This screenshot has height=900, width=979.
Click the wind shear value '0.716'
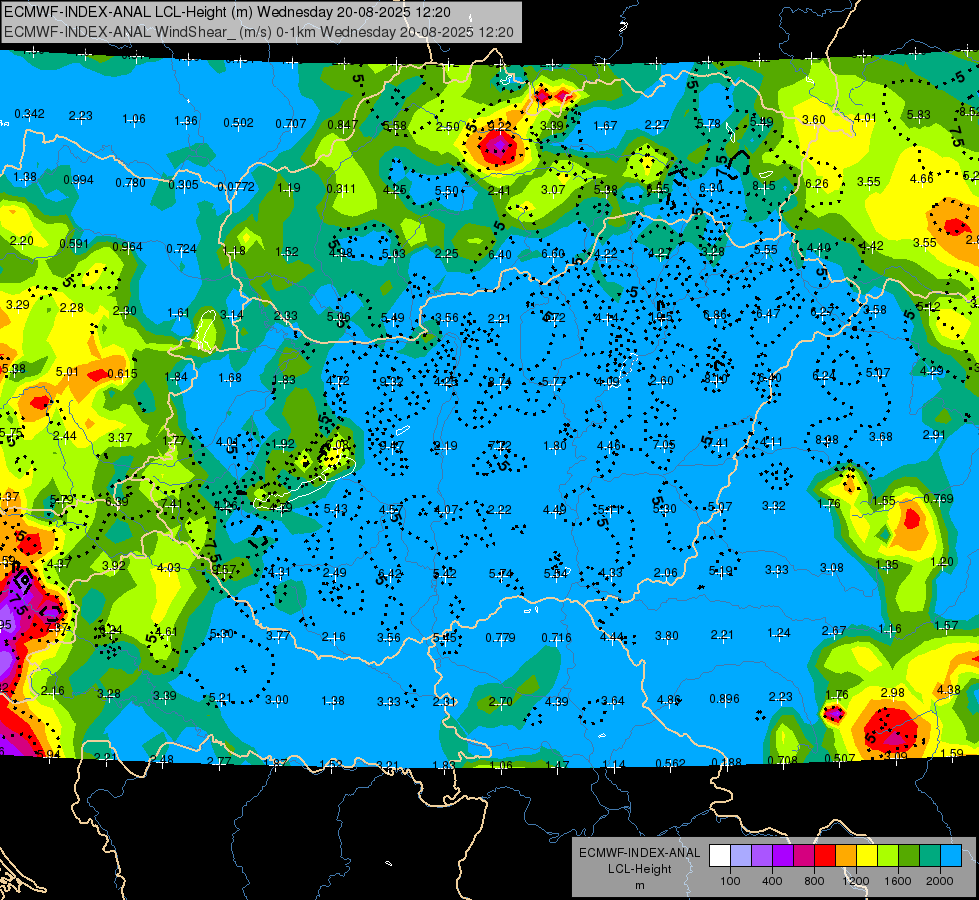pyautogui.click(x=556, y=638)
